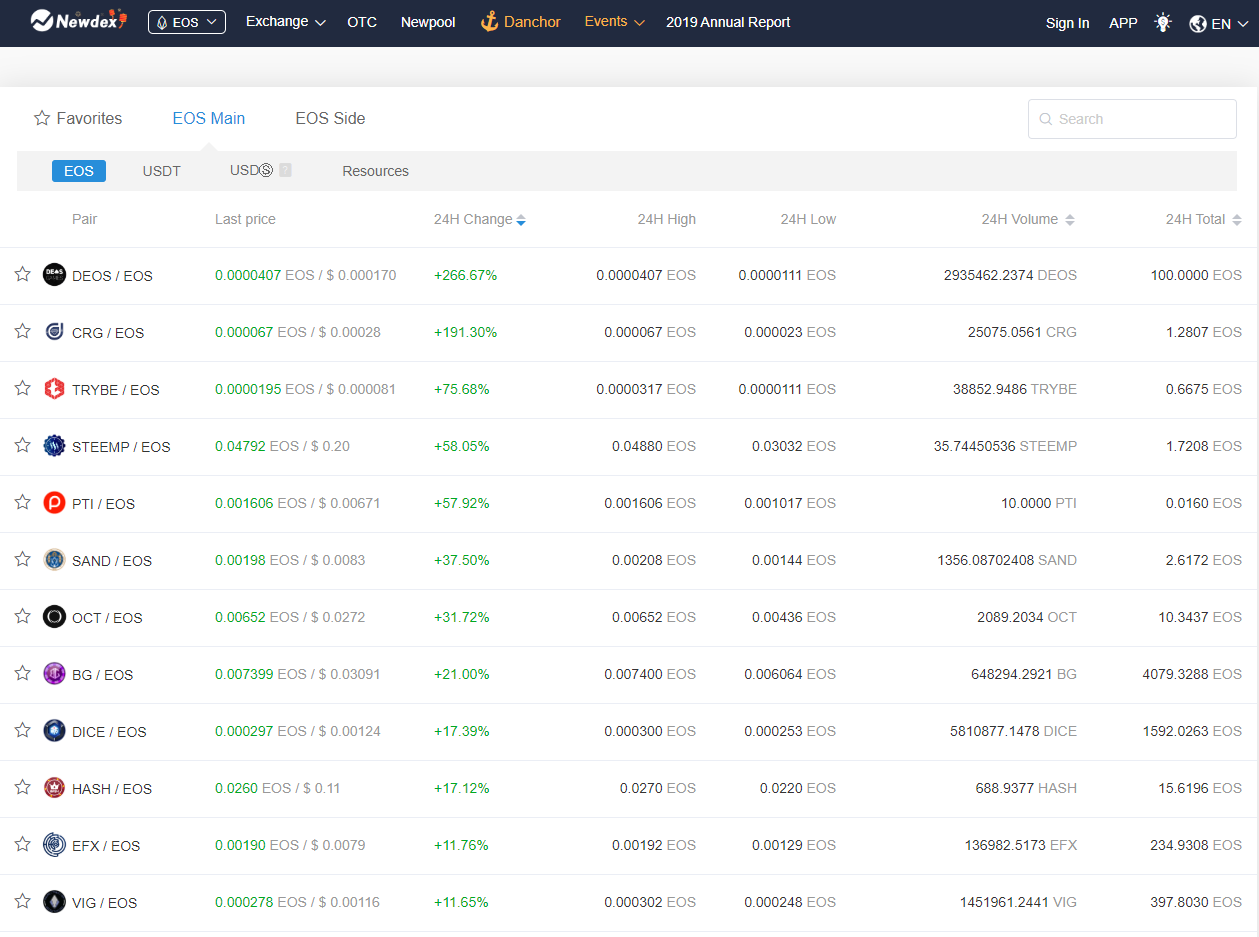Click the STEEMP token icon
The width and height of the screenshot is (1259, 937).
point(54,446)
